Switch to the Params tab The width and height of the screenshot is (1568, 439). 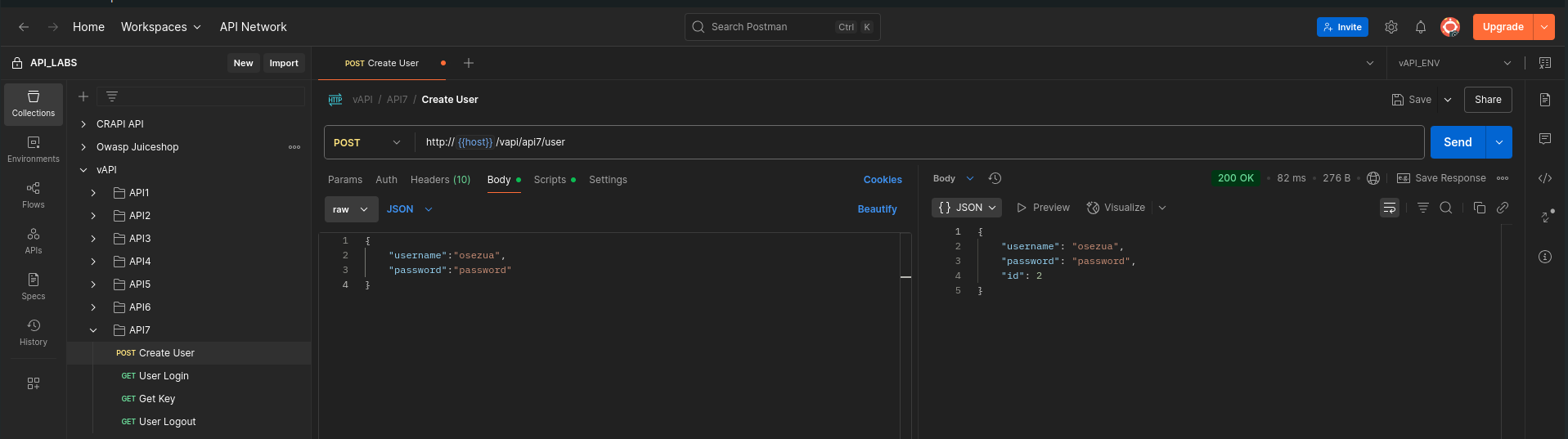345,180
